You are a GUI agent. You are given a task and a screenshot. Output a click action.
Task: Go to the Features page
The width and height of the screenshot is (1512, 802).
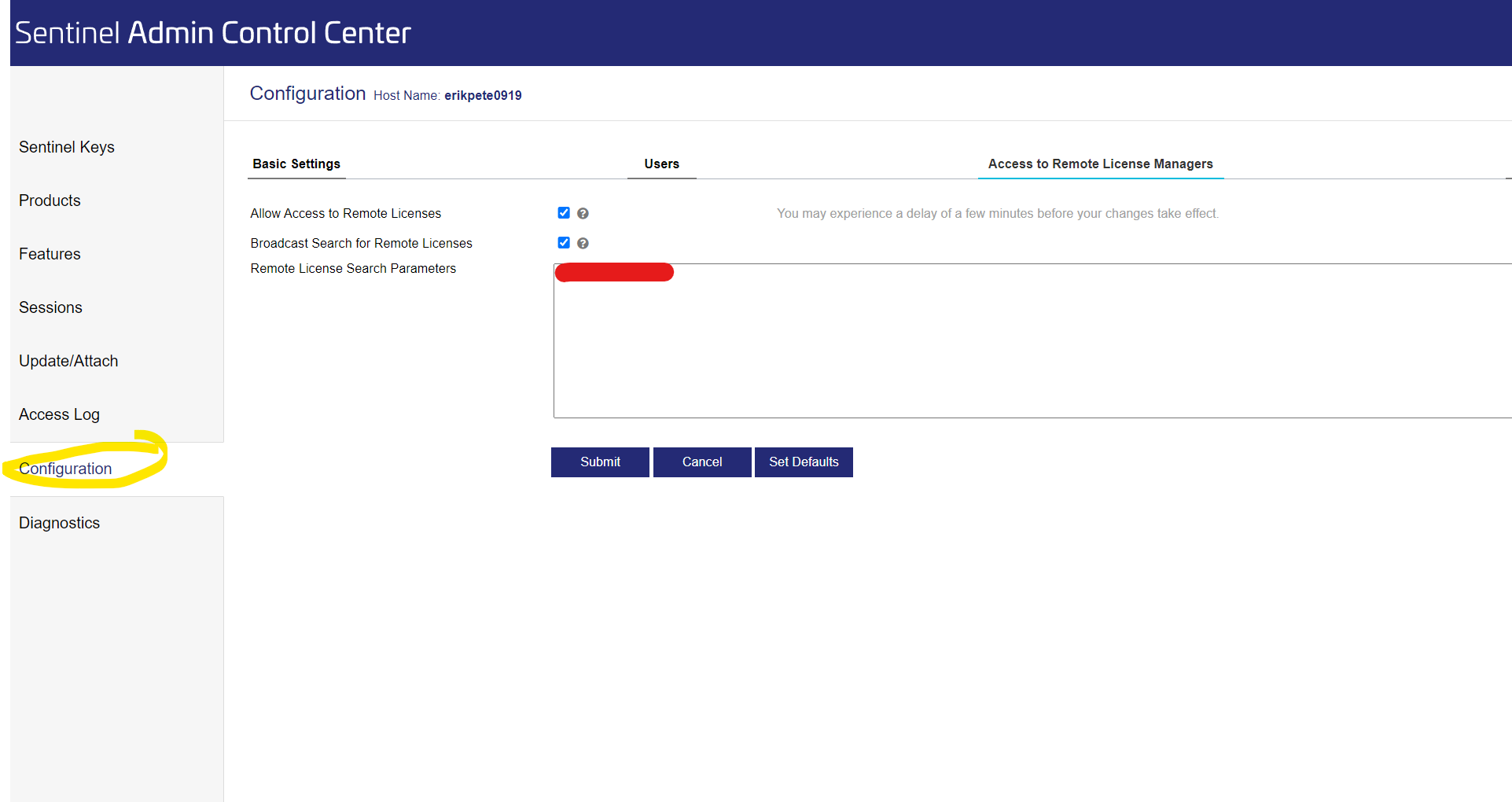point(50,254)
